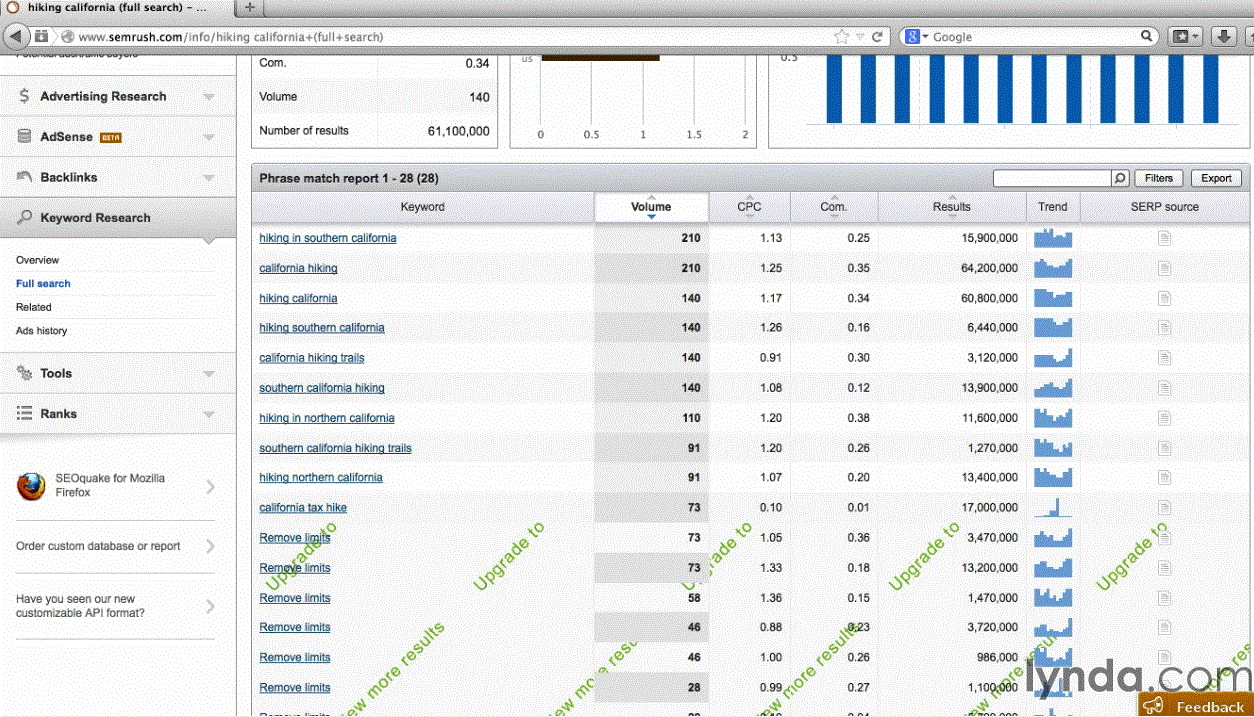Image resolution: width=1254 pixels, height=717 pixels.
Task: Open Related under Keyword Research
Action: click(33, 307)
